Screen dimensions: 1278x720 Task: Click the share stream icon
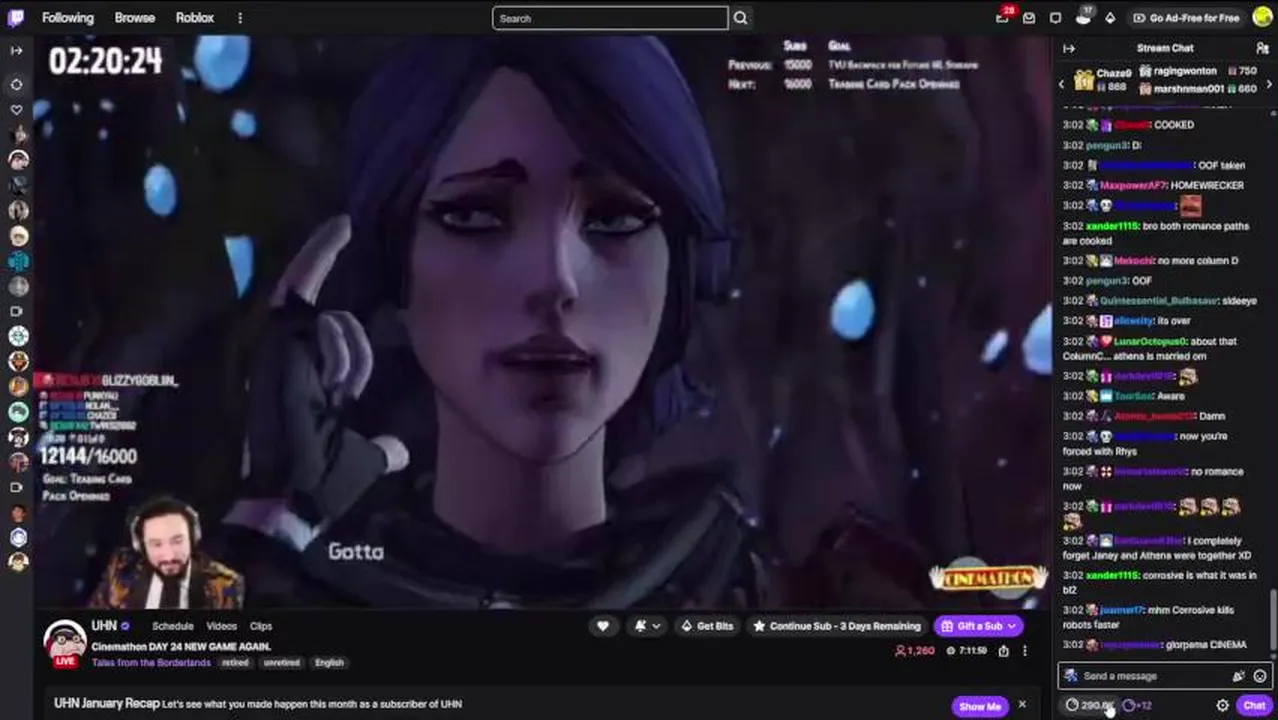(x=1003, y=651)
